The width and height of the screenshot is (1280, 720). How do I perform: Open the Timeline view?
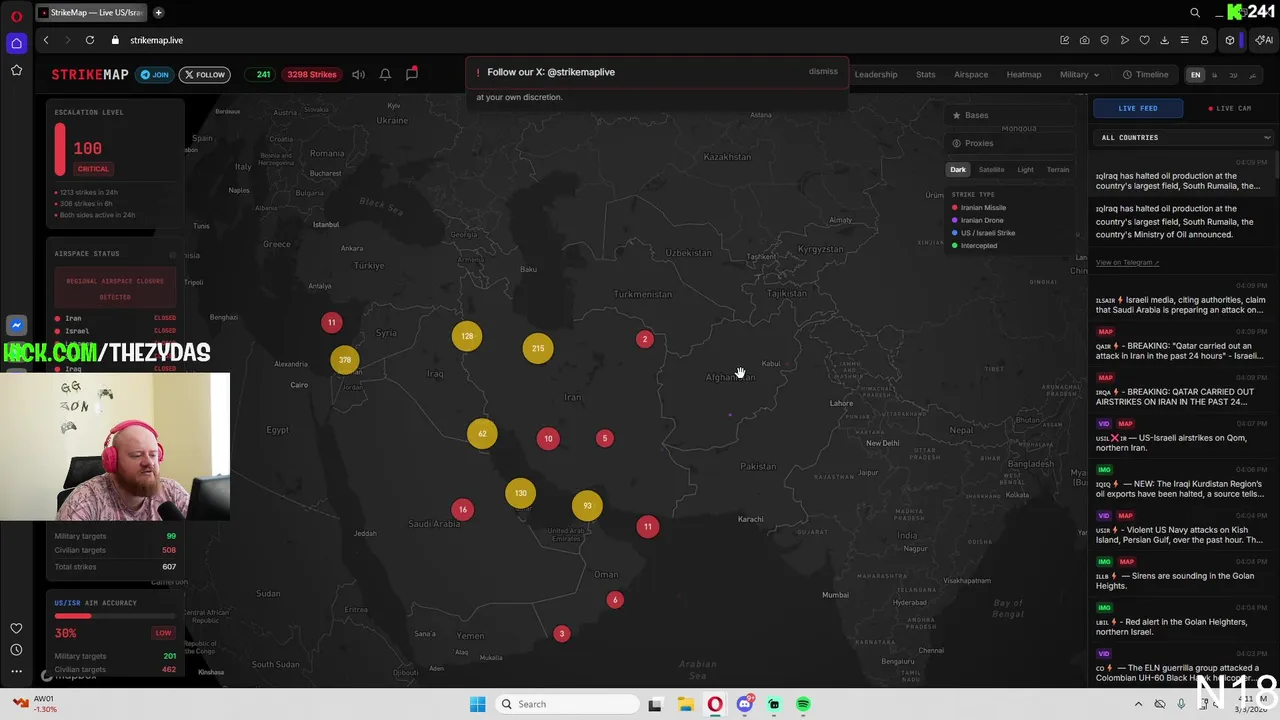pos(1146,74)
